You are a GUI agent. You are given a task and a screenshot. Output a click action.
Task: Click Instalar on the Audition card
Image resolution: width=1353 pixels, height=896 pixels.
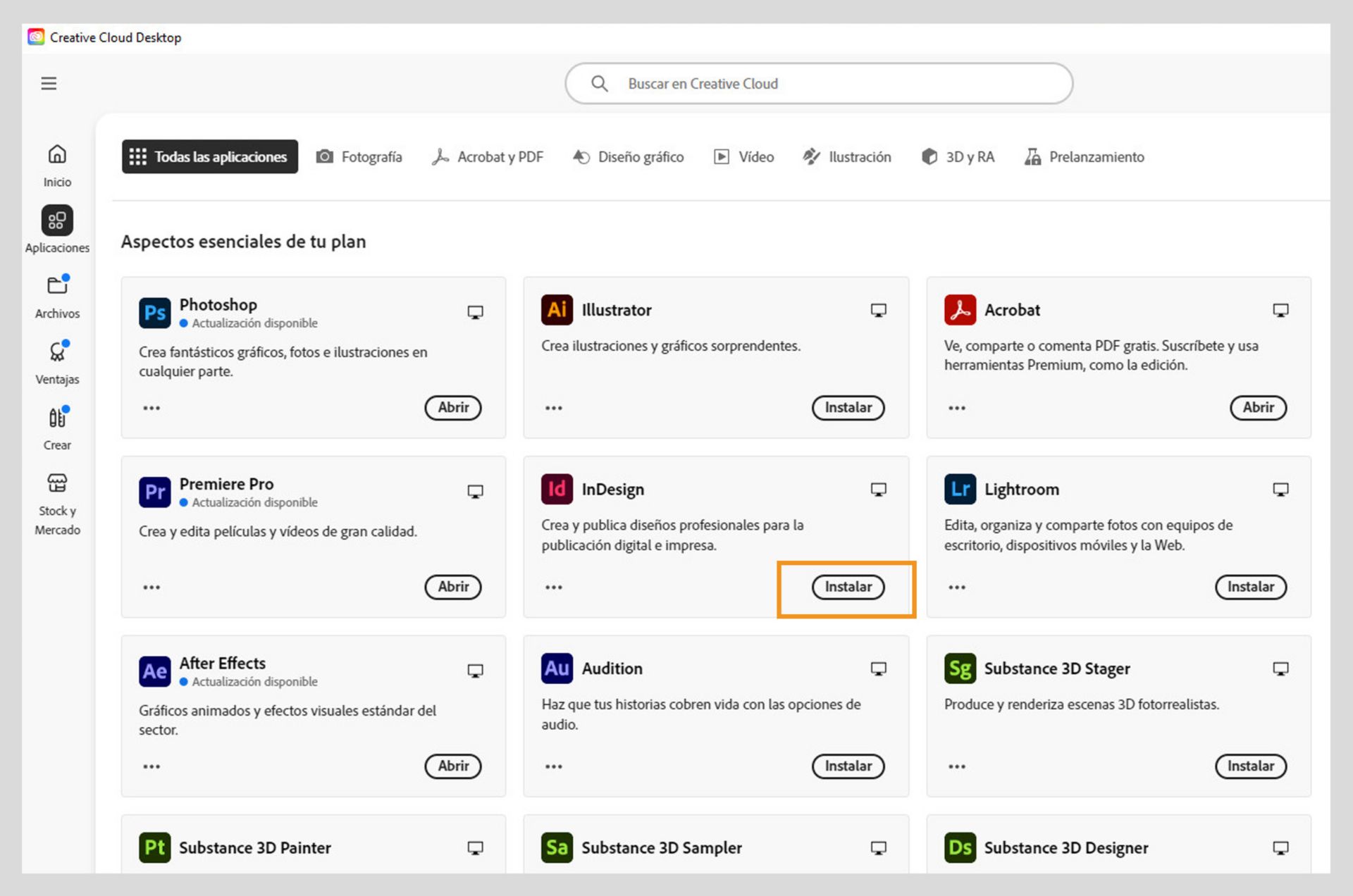pos(848,766)
